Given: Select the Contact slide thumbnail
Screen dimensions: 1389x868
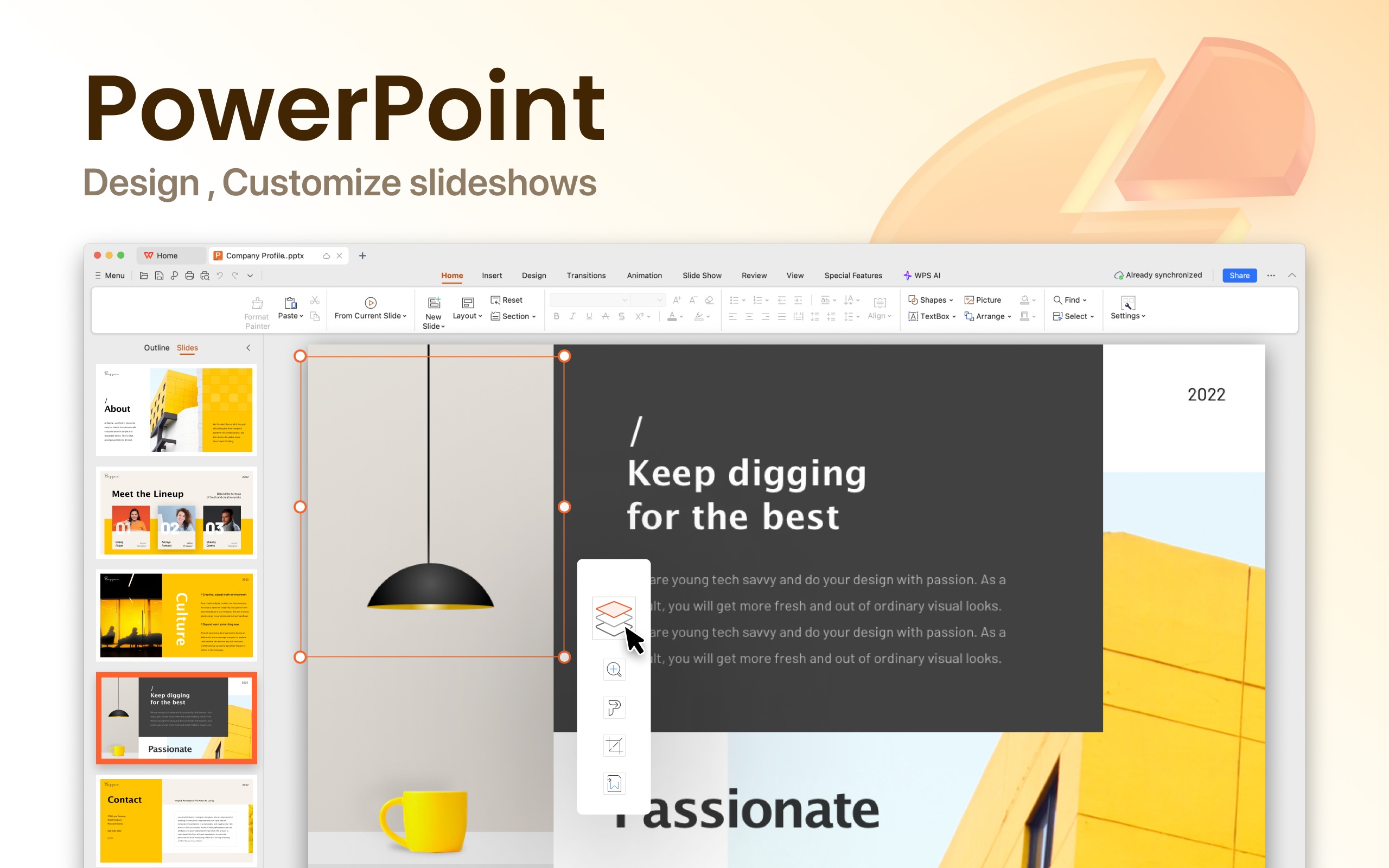Looking at the screenshot, I should (177, 820).
